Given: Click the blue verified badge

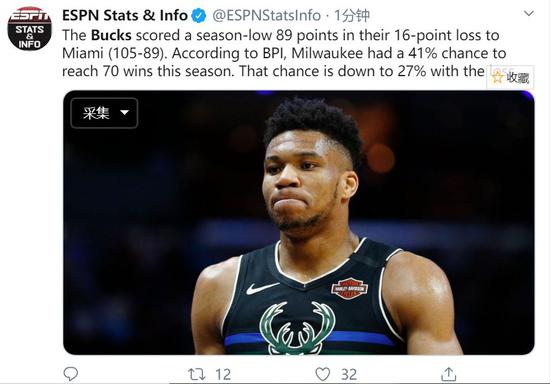Looking at the screenshot, I should coord(199,16).
